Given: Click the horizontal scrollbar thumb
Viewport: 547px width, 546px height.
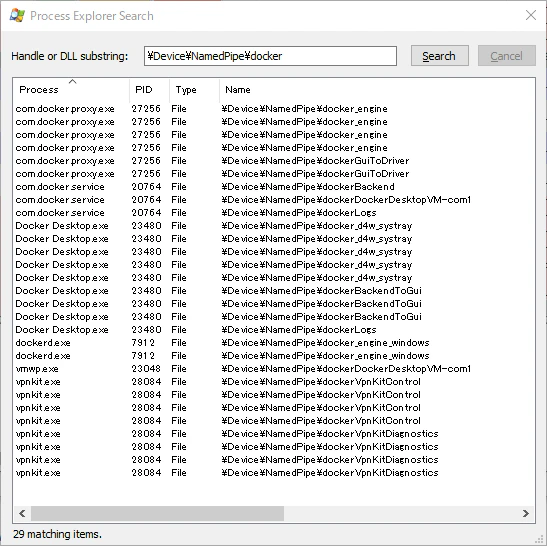Looking at the screenshot, I should point(157,513).
